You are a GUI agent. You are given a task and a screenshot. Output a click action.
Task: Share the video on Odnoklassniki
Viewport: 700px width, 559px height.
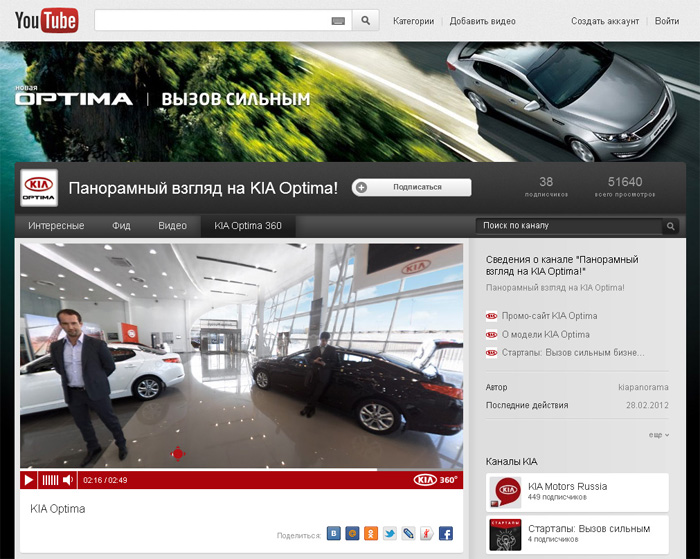(x=371, y=534)
